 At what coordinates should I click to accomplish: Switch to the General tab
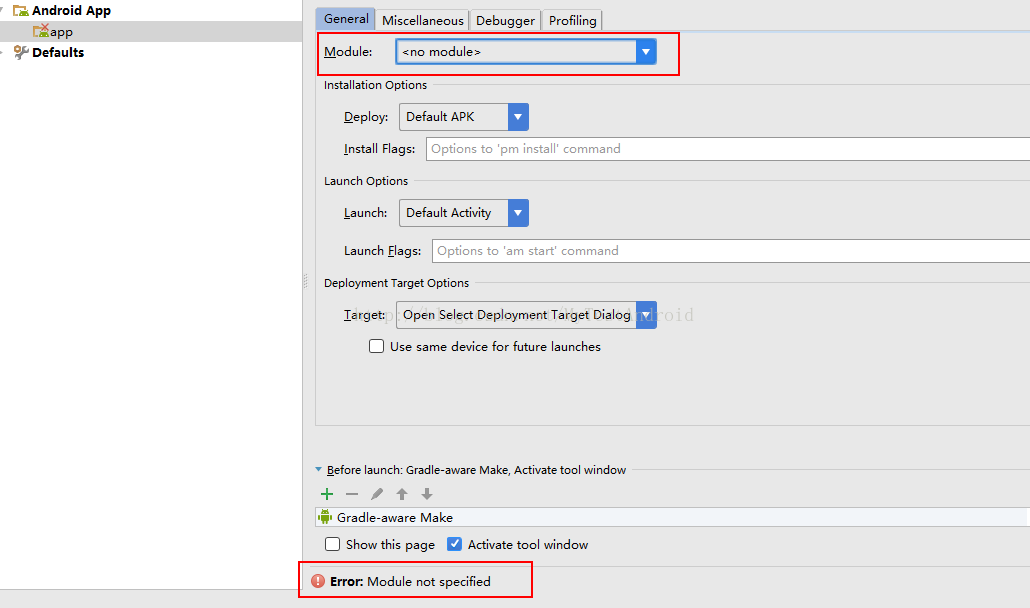click(x=346, y=19)
